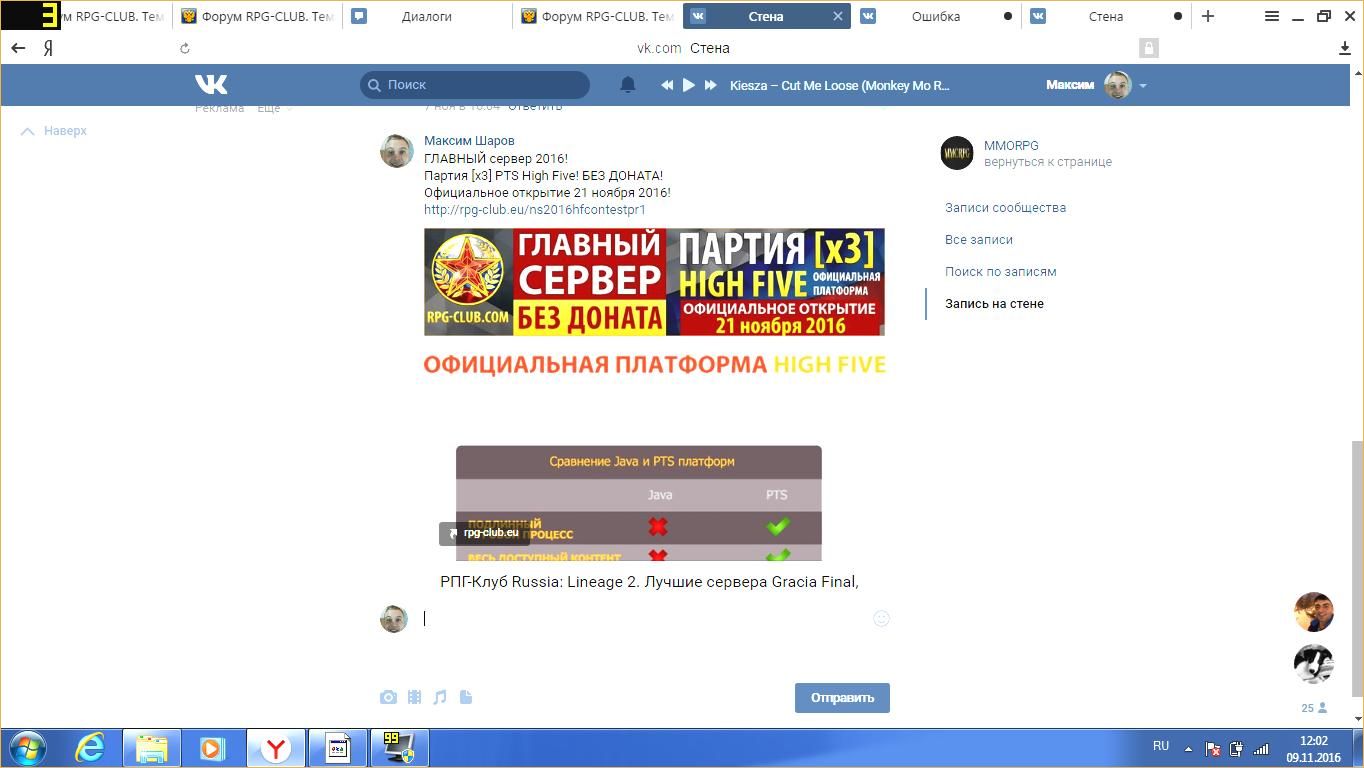This screenshot has height=768, width=1364.
Task: Open a new browser tab
Action: click(1208, 16)
